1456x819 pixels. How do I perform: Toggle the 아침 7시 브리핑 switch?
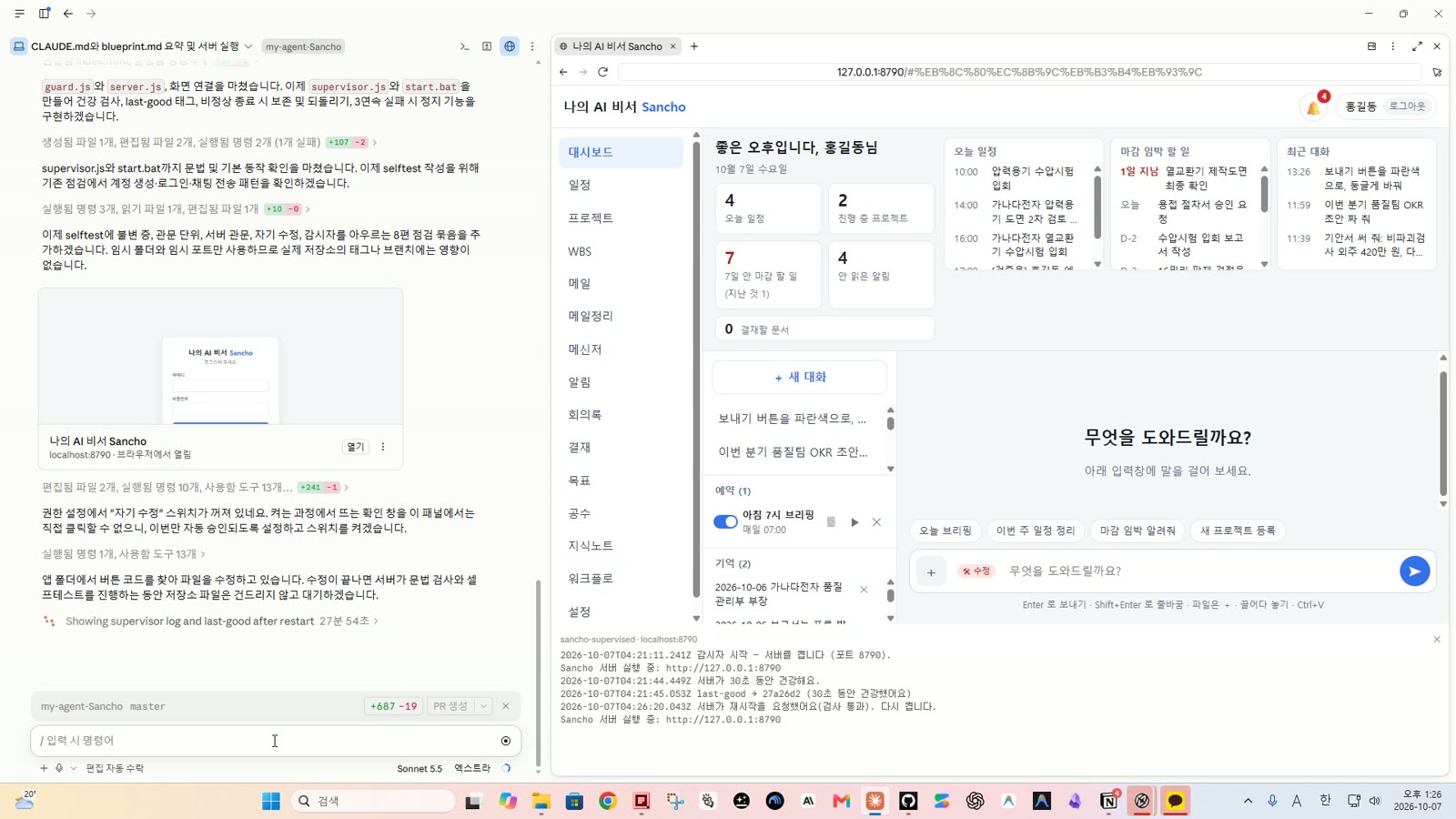(725, 522)
